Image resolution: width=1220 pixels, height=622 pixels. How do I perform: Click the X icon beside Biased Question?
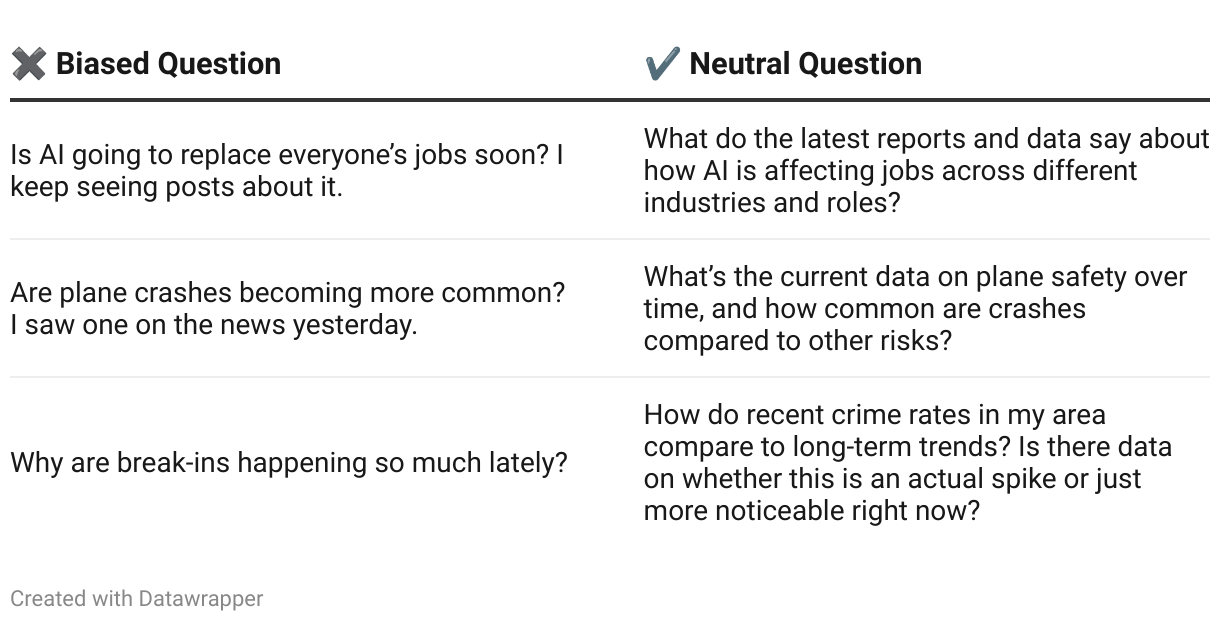pyautogui.click(x=28, y=65)
